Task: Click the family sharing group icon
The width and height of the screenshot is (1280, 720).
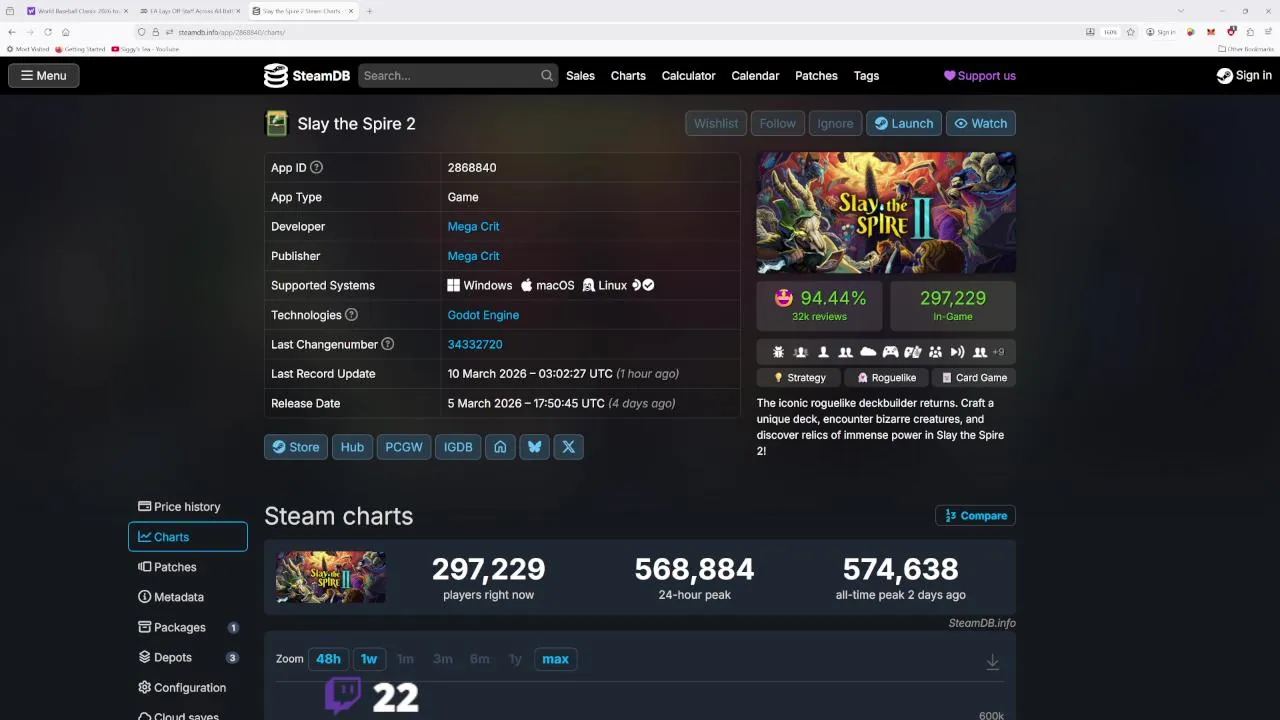Action: pos(935,352)
